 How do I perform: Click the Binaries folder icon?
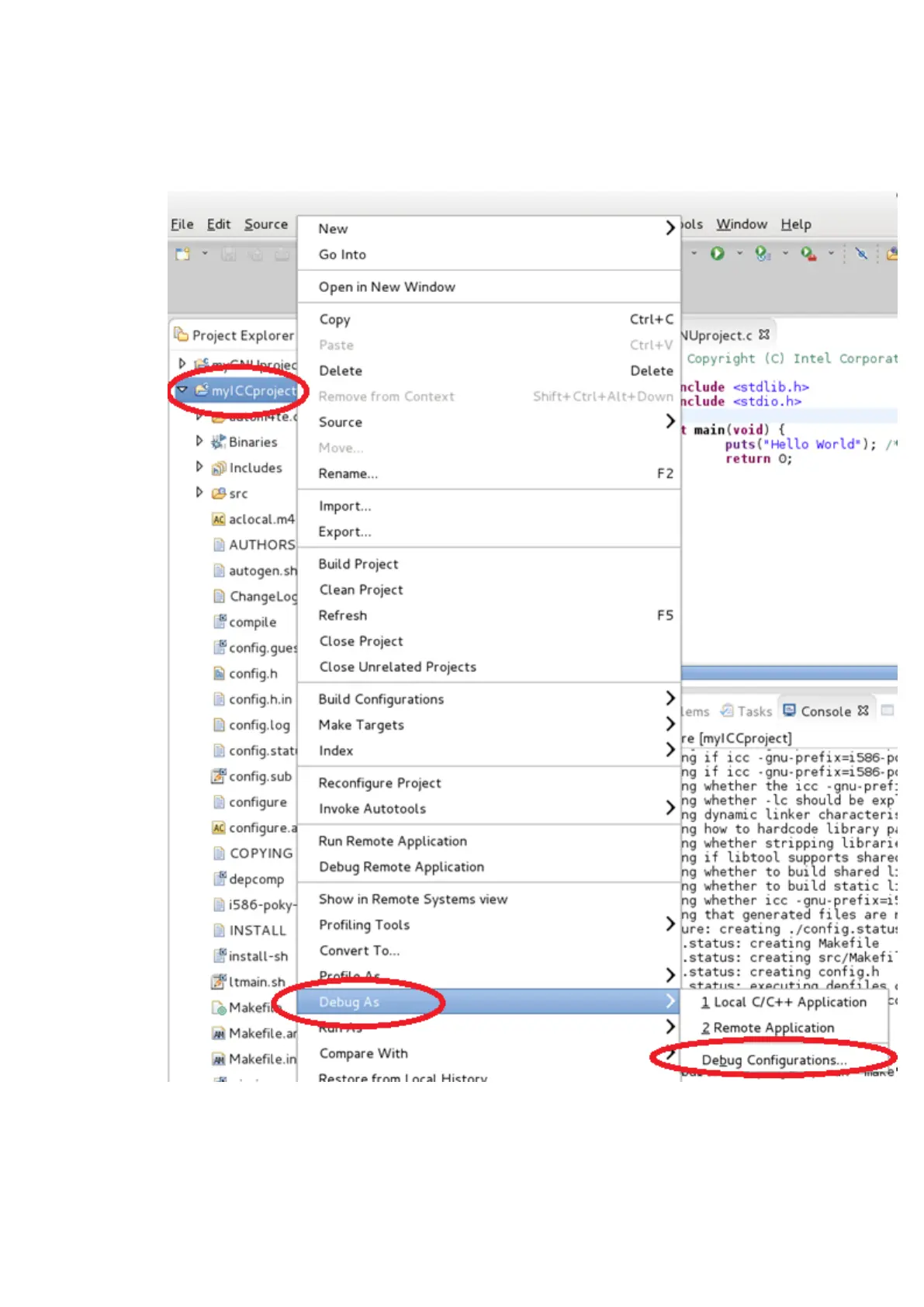(x=219, y=442)
